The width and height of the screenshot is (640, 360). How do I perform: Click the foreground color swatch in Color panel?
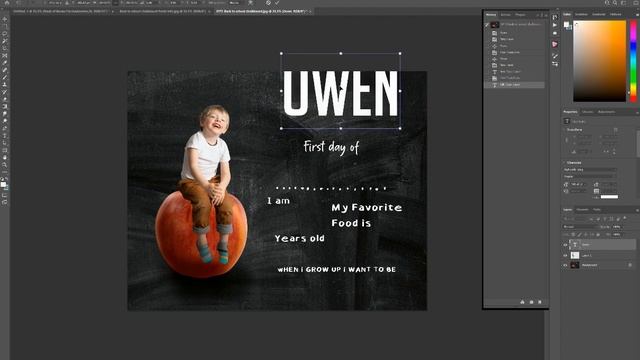tap(566, 24)
